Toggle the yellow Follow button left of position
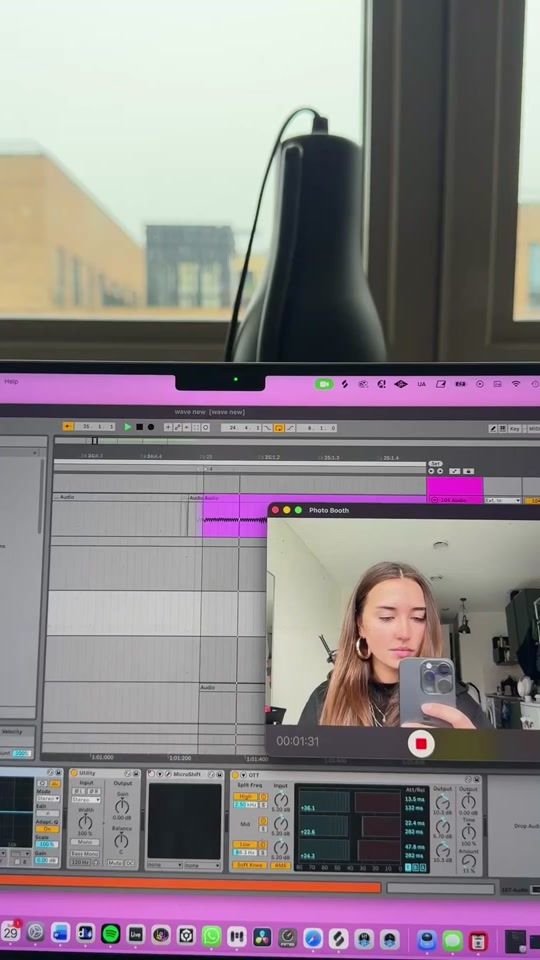 tap(68, 427)
